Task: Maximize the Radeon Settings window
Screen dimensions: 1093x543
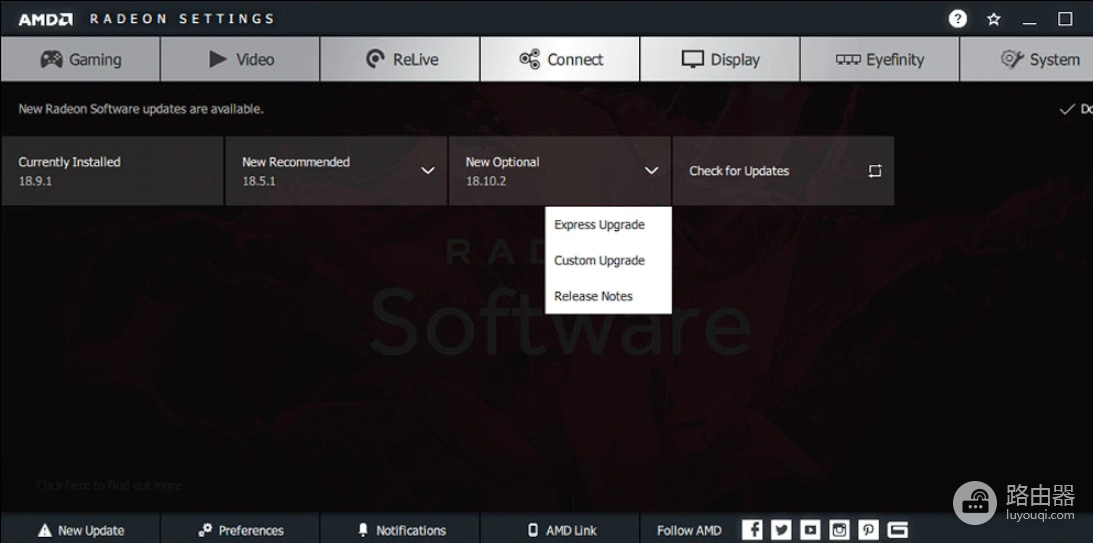Action: (x=1065, y=19)
